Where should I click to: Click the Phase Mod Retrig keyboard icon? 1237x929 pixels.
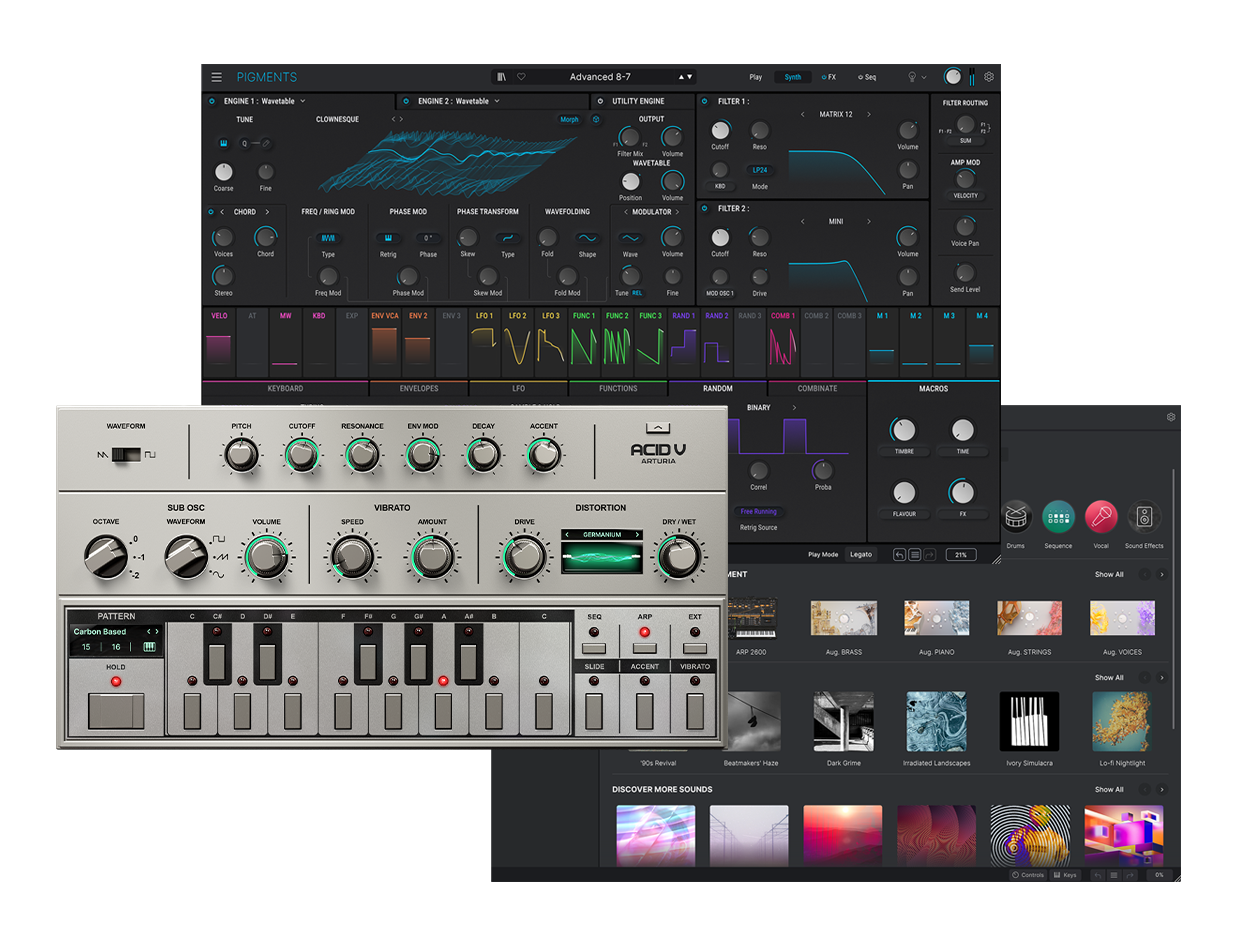[388, 239]
